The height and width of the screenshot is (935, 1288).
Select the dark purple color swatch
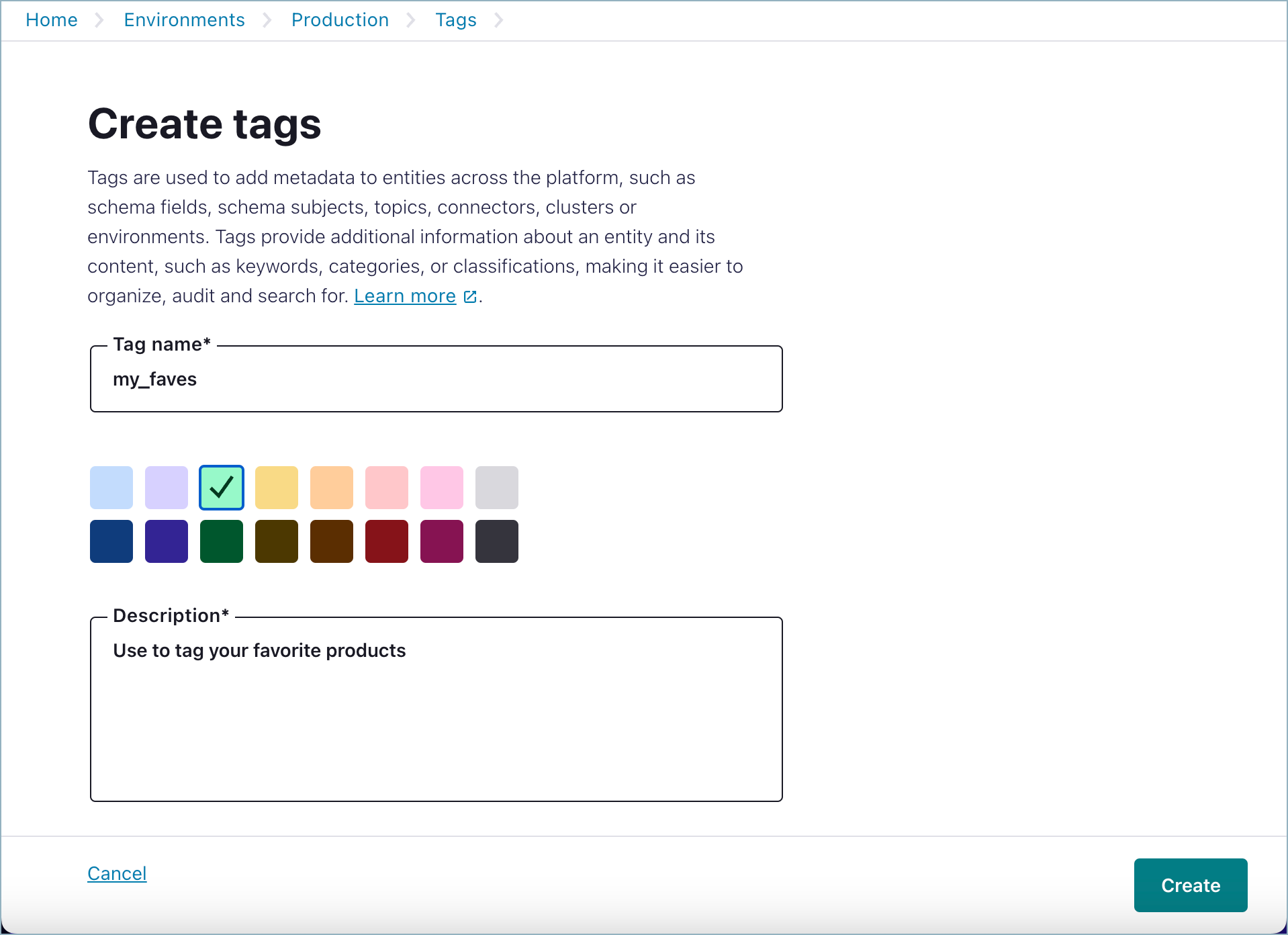pyautogui.click(x=166, y=541)
